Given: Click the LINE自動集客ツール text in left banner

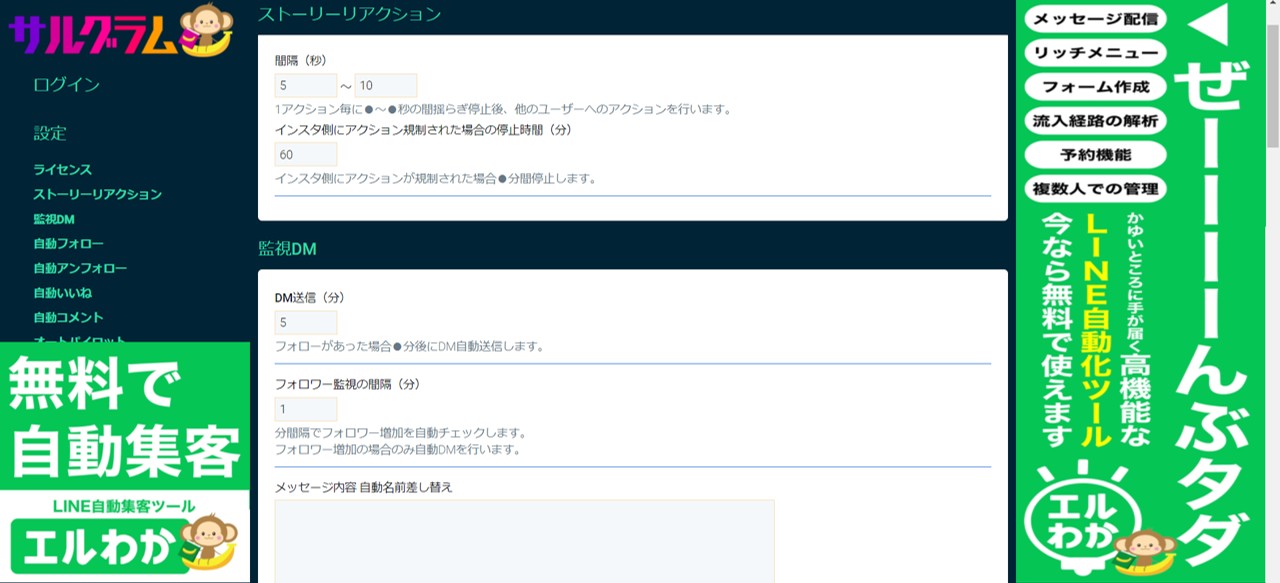Looking at the screenshot, I should [124, 507].
